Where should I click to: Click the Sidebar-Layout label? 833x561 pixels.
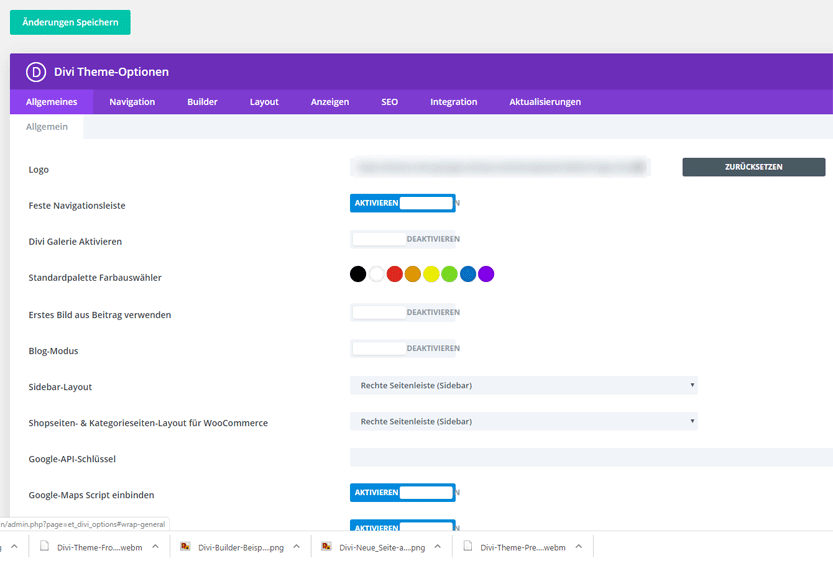pyautogui.click(x=60, y=387)
